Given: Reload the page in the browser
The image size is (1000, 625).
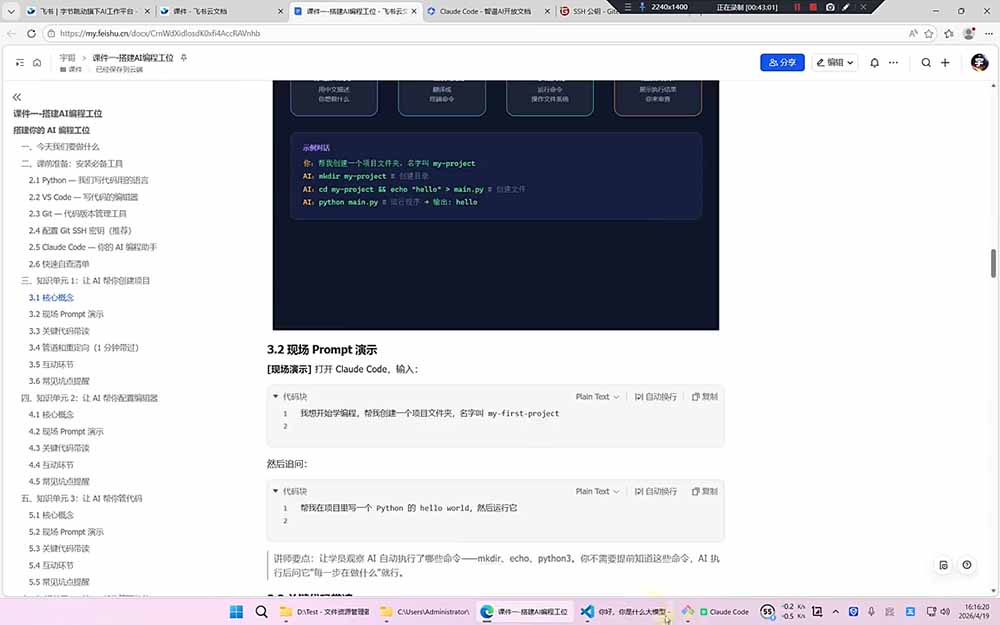Looking at the screenshot, I should 31,33.
